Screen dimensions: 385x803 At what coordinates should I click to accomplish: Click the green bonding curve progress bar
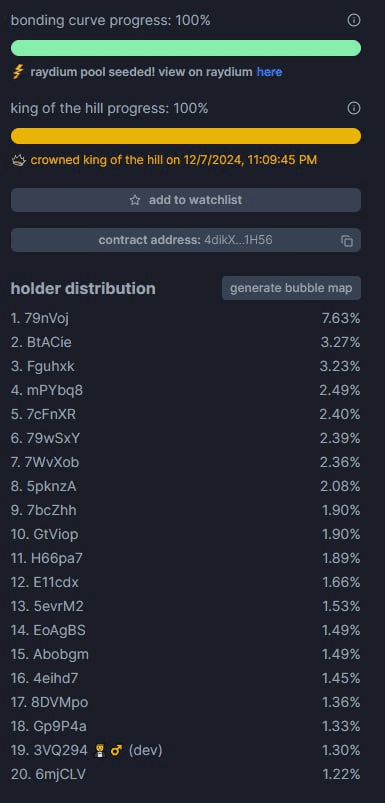[186, 48]
